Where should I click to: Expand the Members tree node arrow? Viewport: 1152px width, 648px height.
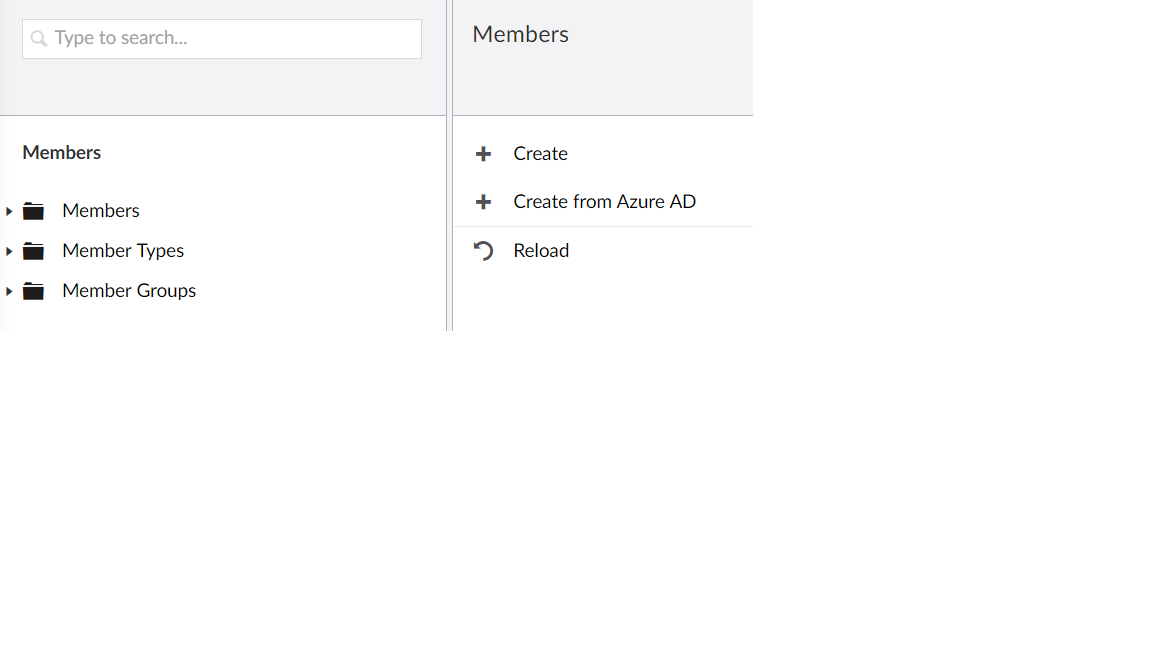point(9,211)
